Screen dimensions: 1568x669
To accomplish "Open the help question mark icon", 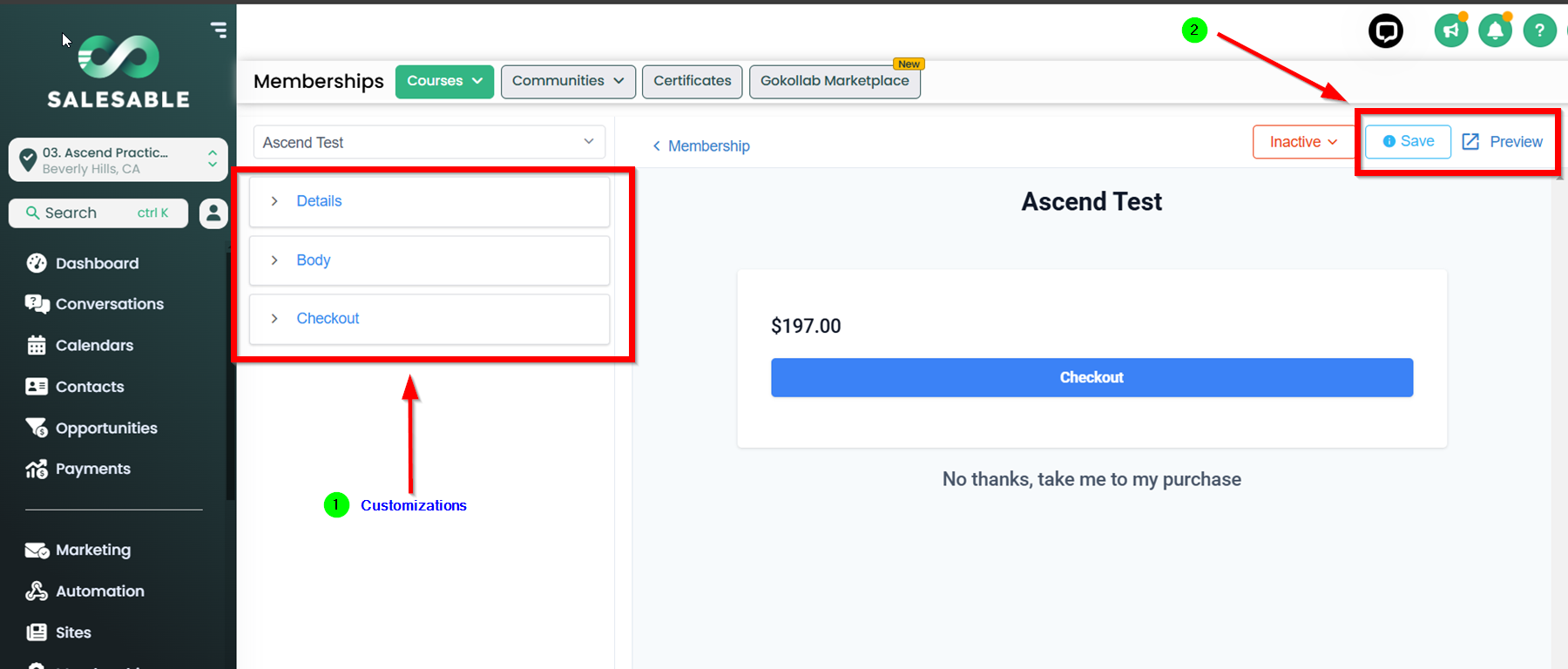I will [1540, 31].
